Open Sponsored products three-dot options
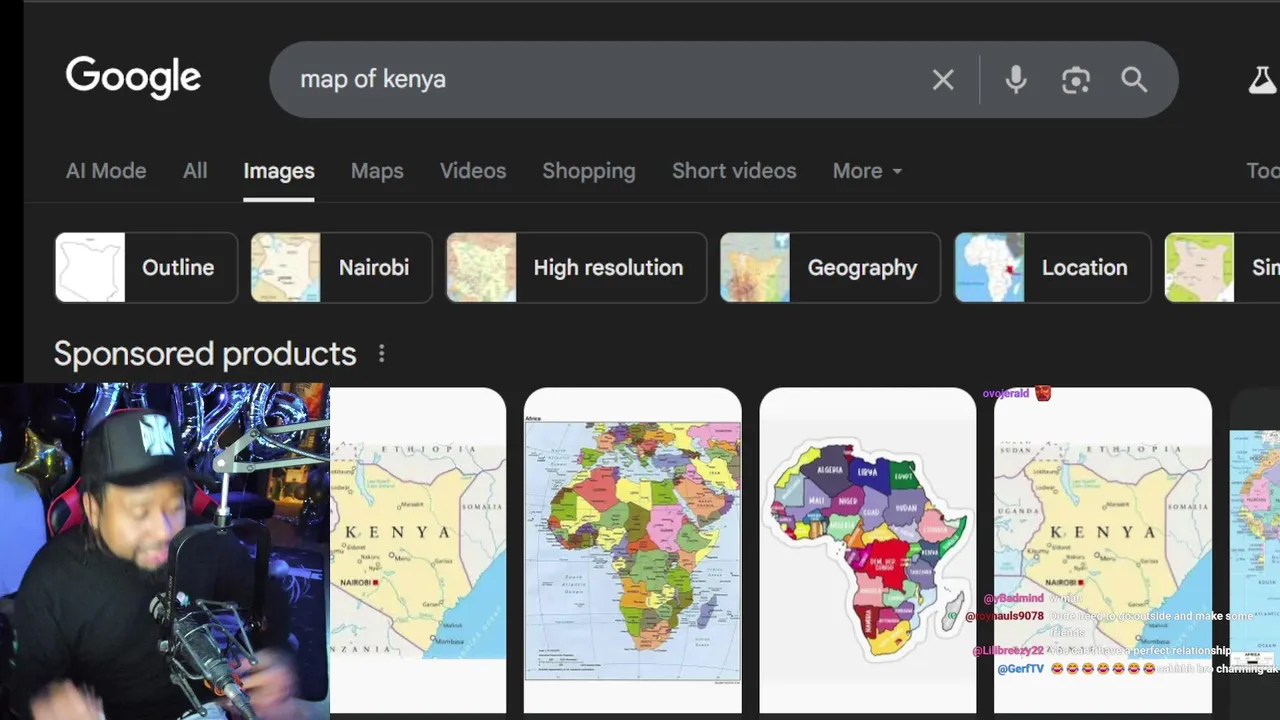 (381, 354)
